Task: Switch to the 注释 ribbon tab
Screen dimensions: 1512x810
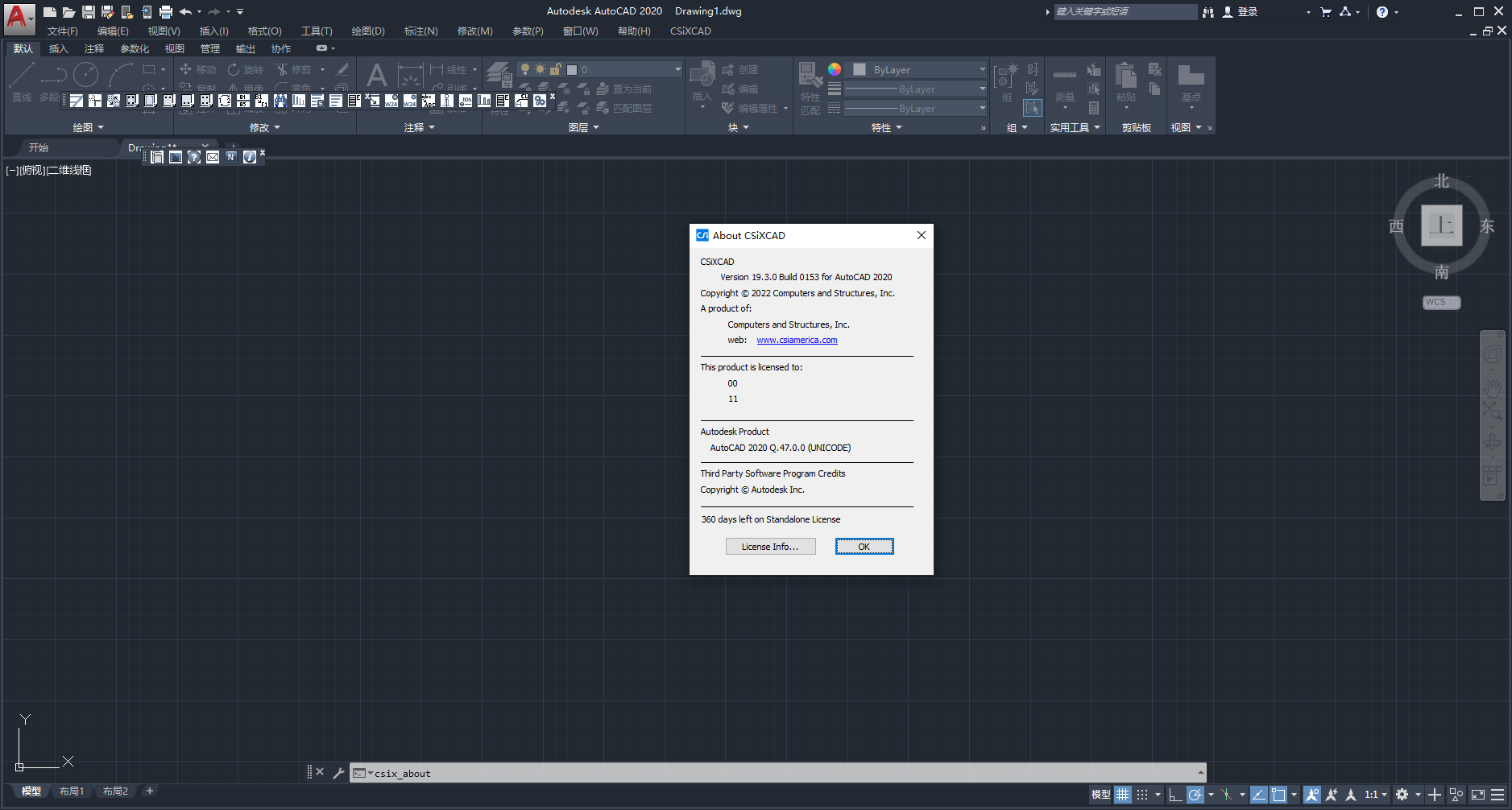Action: tap(94, 49)
